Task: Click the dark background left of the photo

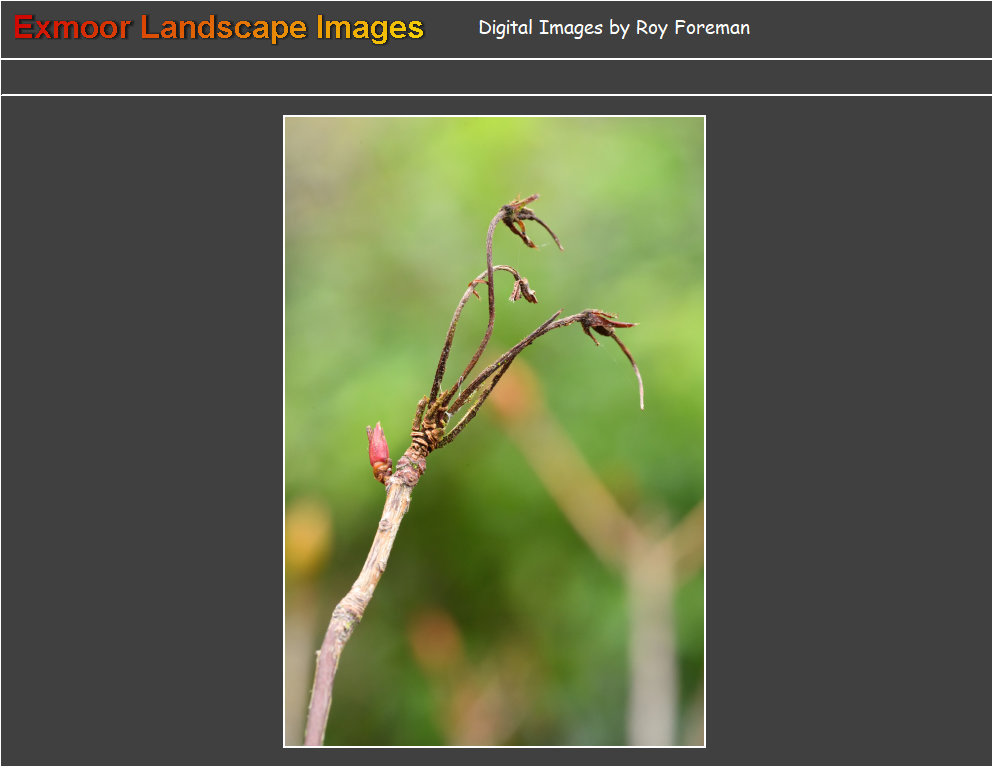Action: click(x=142, y=431)
